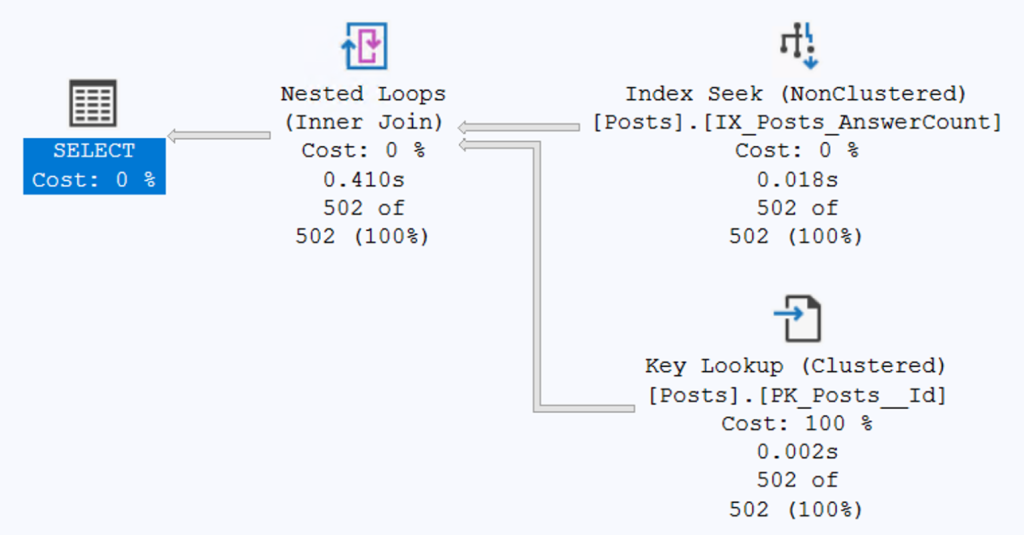Select the (Inner Join) label
The width and height of the screenshot is (1024, 535).
tap(363, 123)
